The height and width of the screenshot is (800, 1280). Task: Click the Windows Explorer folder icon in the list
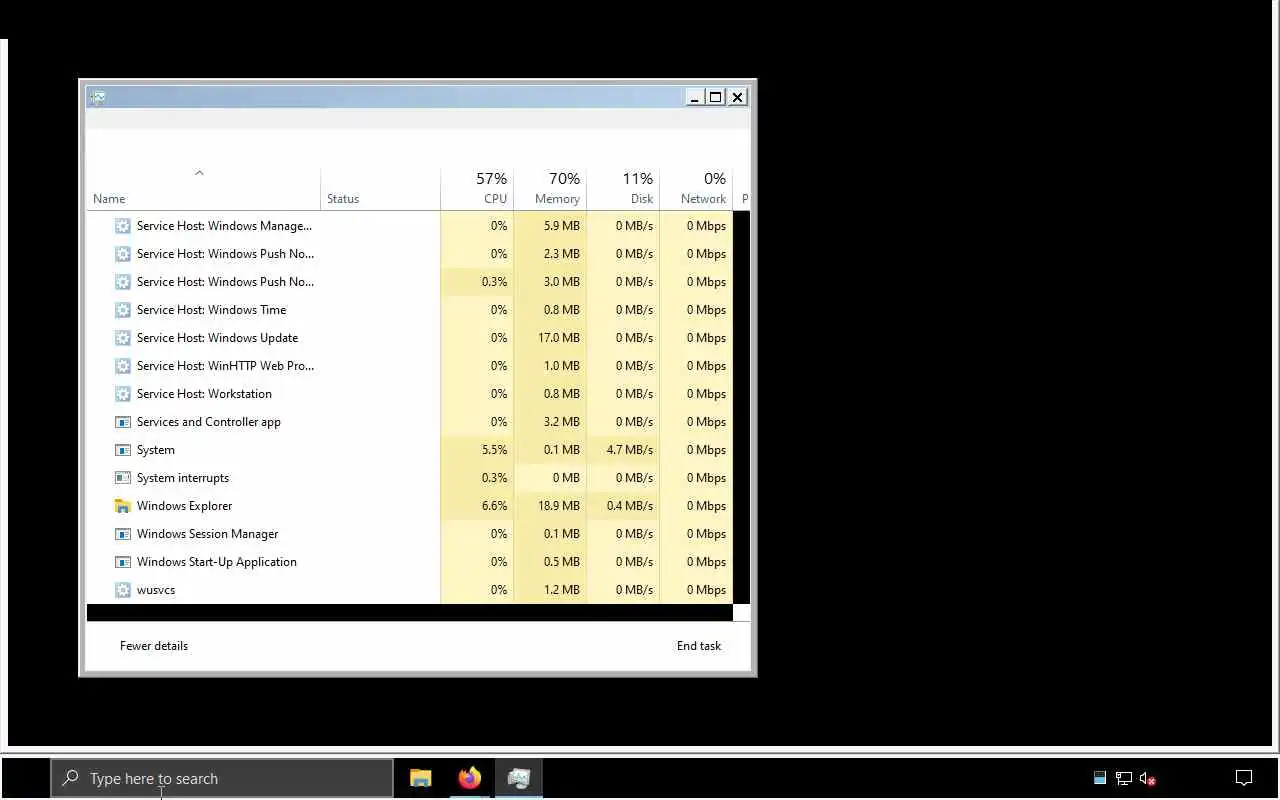coord(123,506)
